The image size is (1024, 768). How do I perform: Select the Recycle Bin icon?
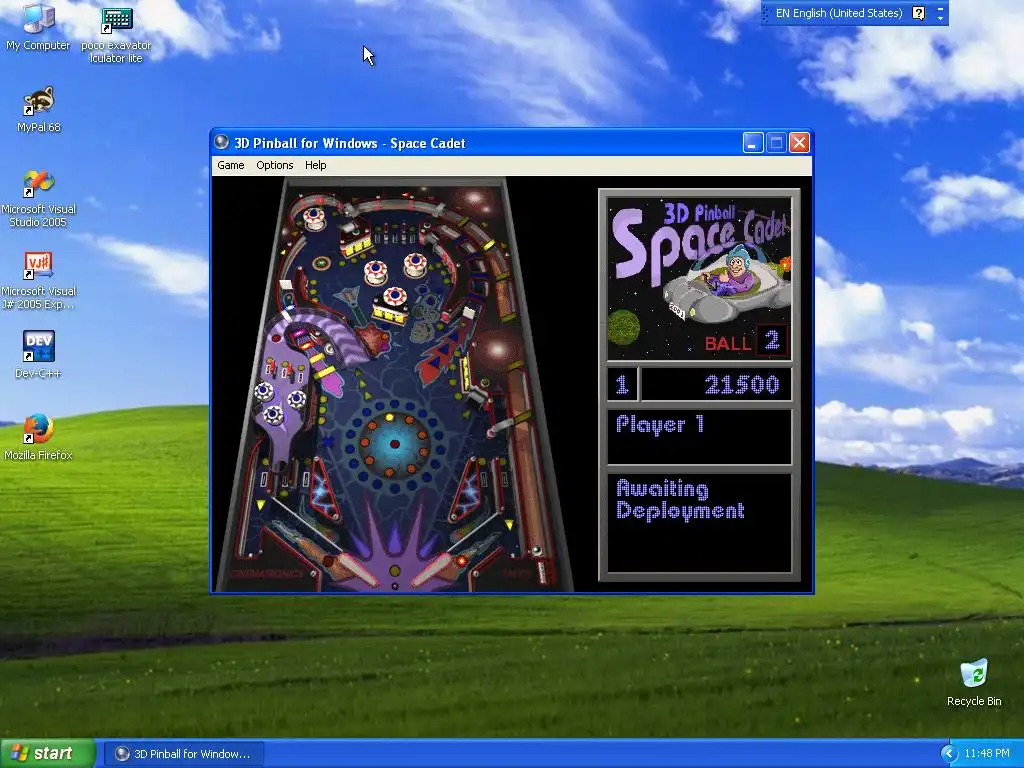coord(974,683)
